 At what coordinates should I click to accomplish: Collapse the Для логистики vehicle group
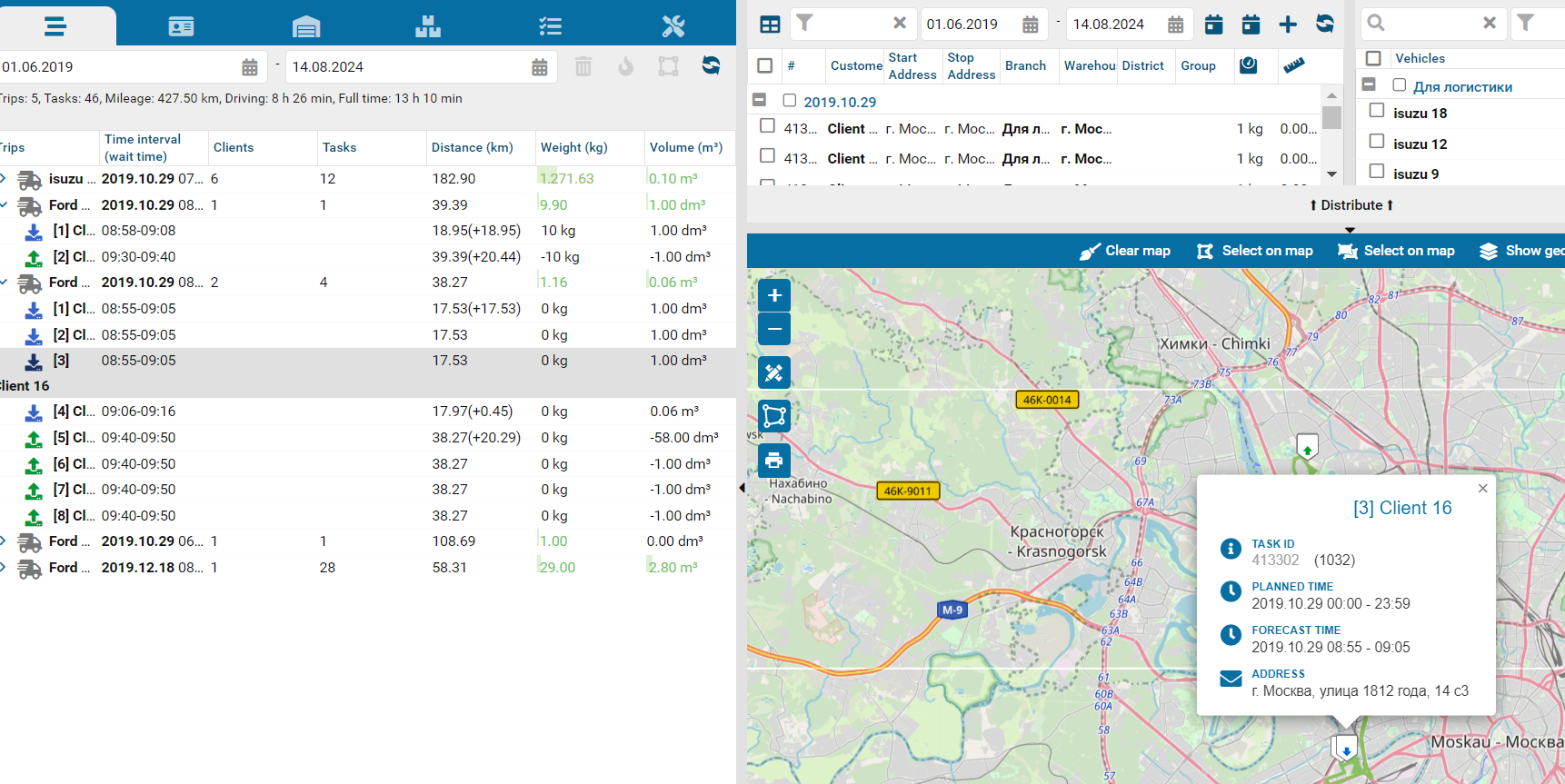[1369, 84]
